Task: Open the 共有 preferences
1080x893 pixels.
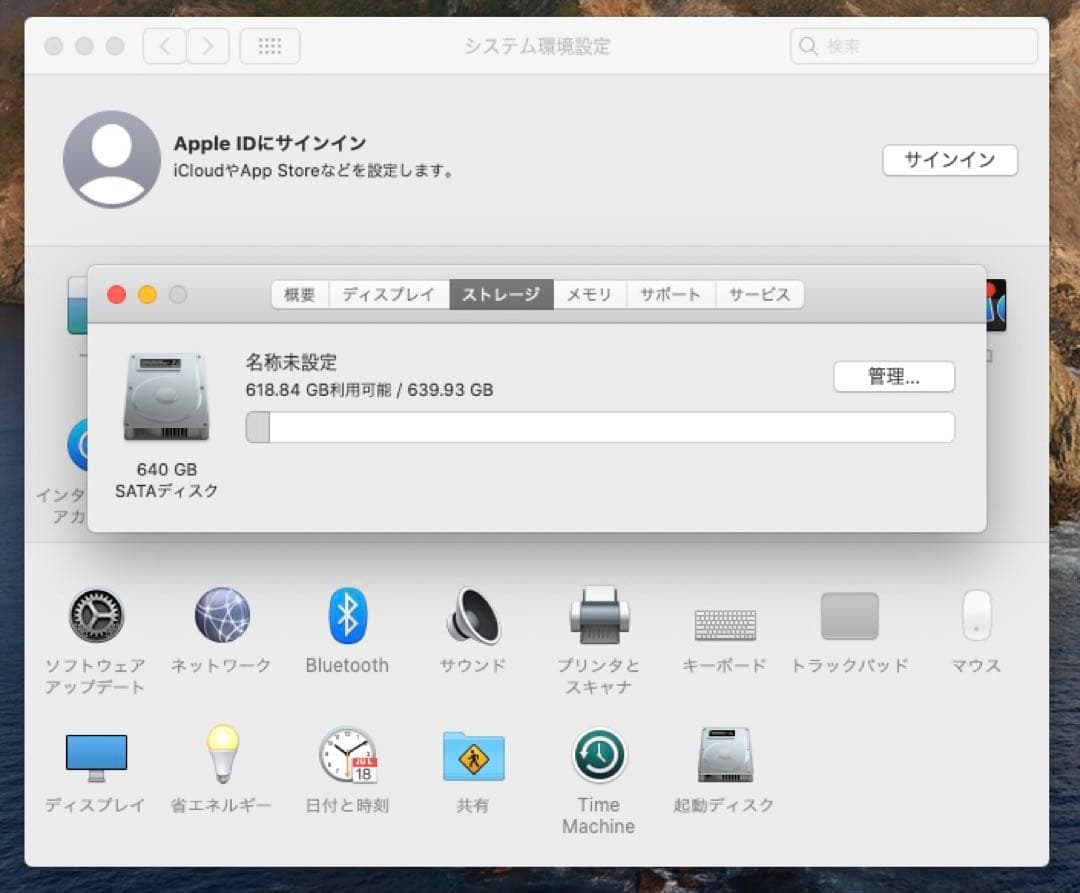Action: (471, 755)
